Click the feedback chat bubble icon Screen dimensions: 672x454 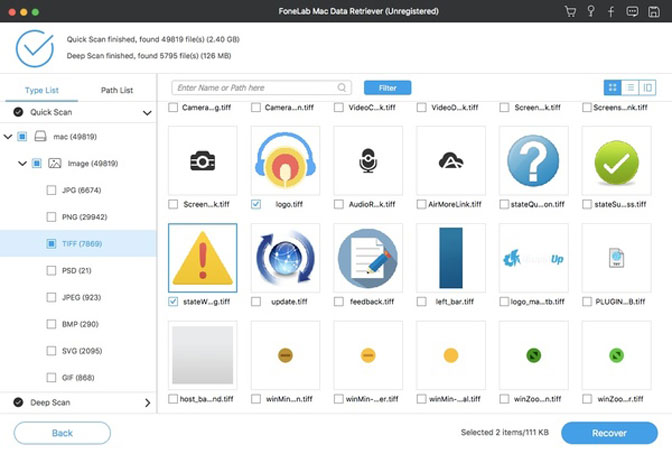[632, 12]
